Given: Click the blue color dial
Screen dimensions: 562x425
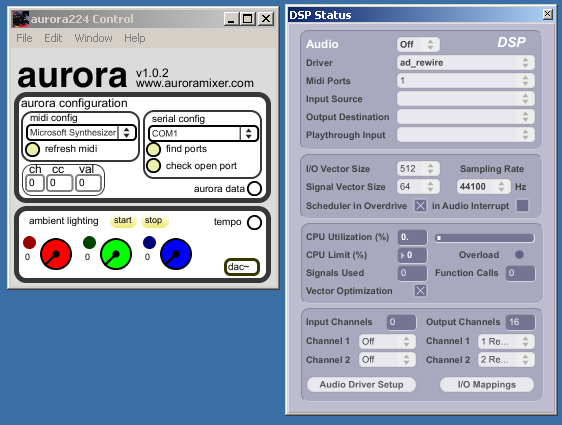Looking at the screenshot, I should click(x=176, y=254).
